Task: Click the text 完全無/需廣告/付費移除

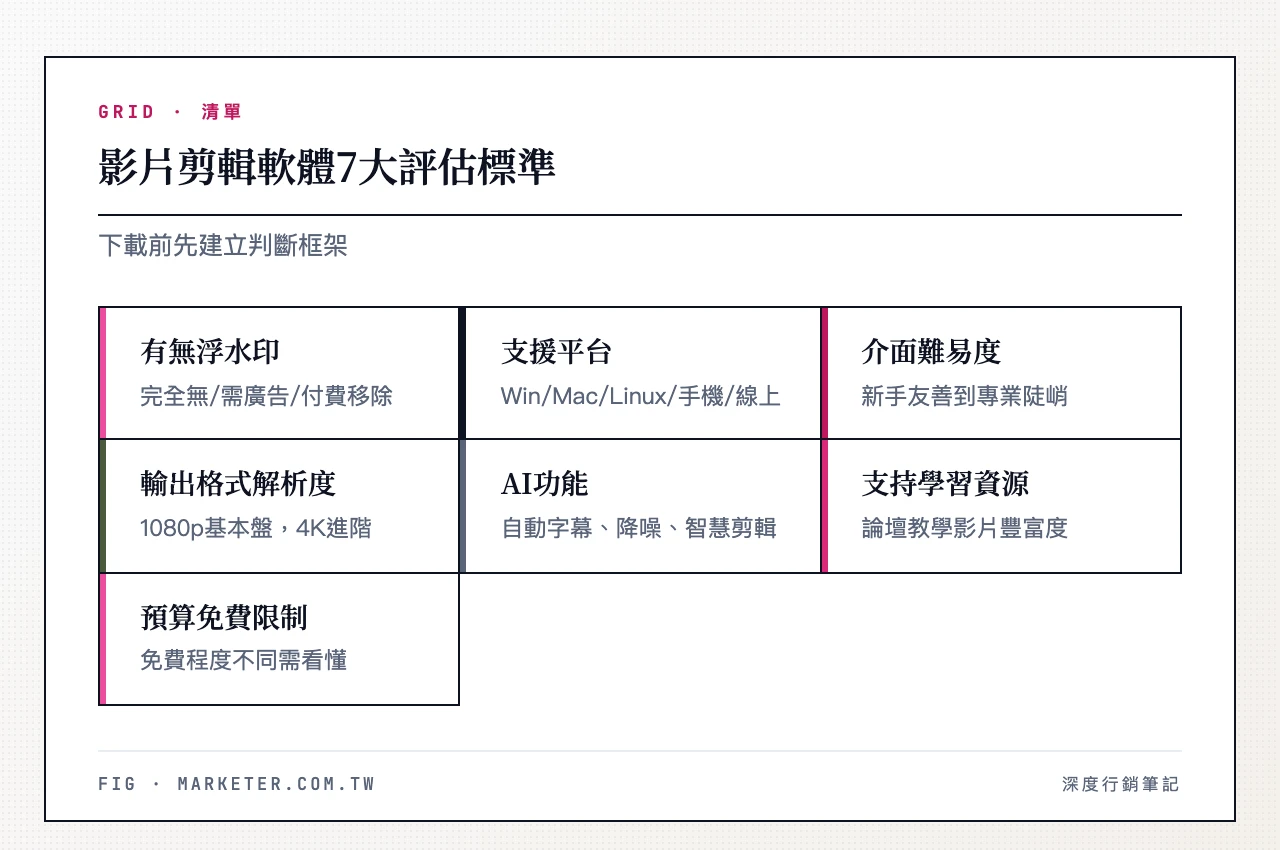Action: pyautogui.click(x=266, y=396)
